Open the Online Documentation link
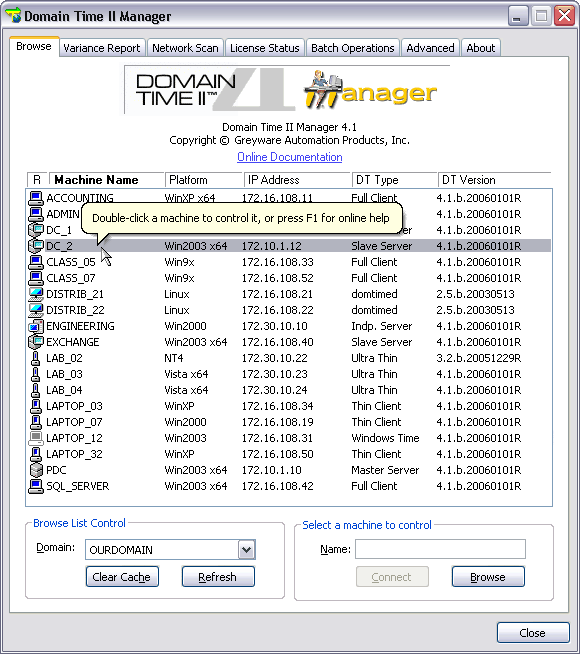Image resolution: width=580 pixels, height=654 pixels. pos(290,157)
